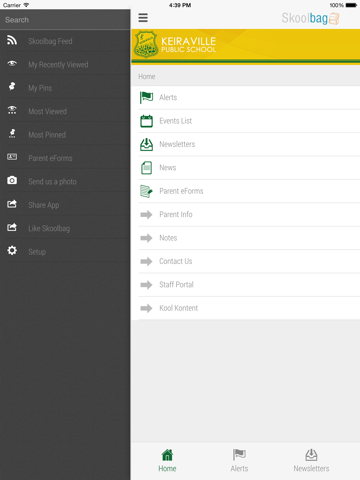Screen dimensions: 360x480
Task: Click the Newsletters inbox icon in list
Action: [x=146, y=144]
